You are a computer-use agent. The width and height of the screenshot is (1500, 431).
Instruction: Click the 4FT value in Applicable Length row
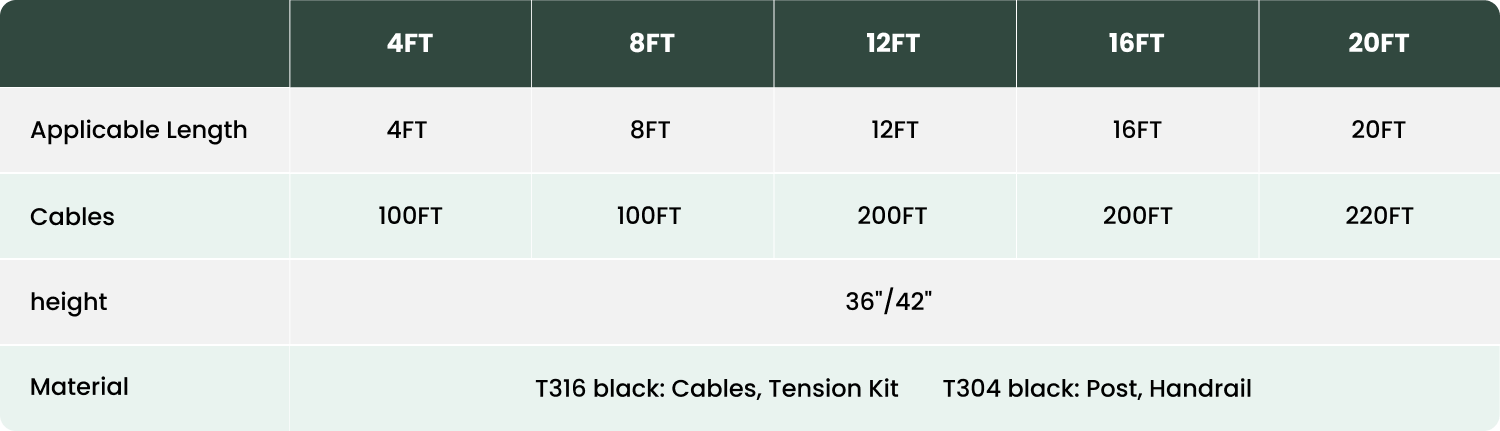coord(409,130)
